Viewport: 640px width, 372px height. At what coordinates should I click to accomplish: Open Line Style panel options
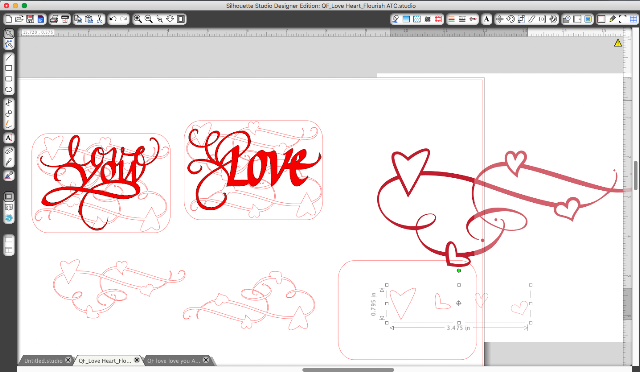462,19
